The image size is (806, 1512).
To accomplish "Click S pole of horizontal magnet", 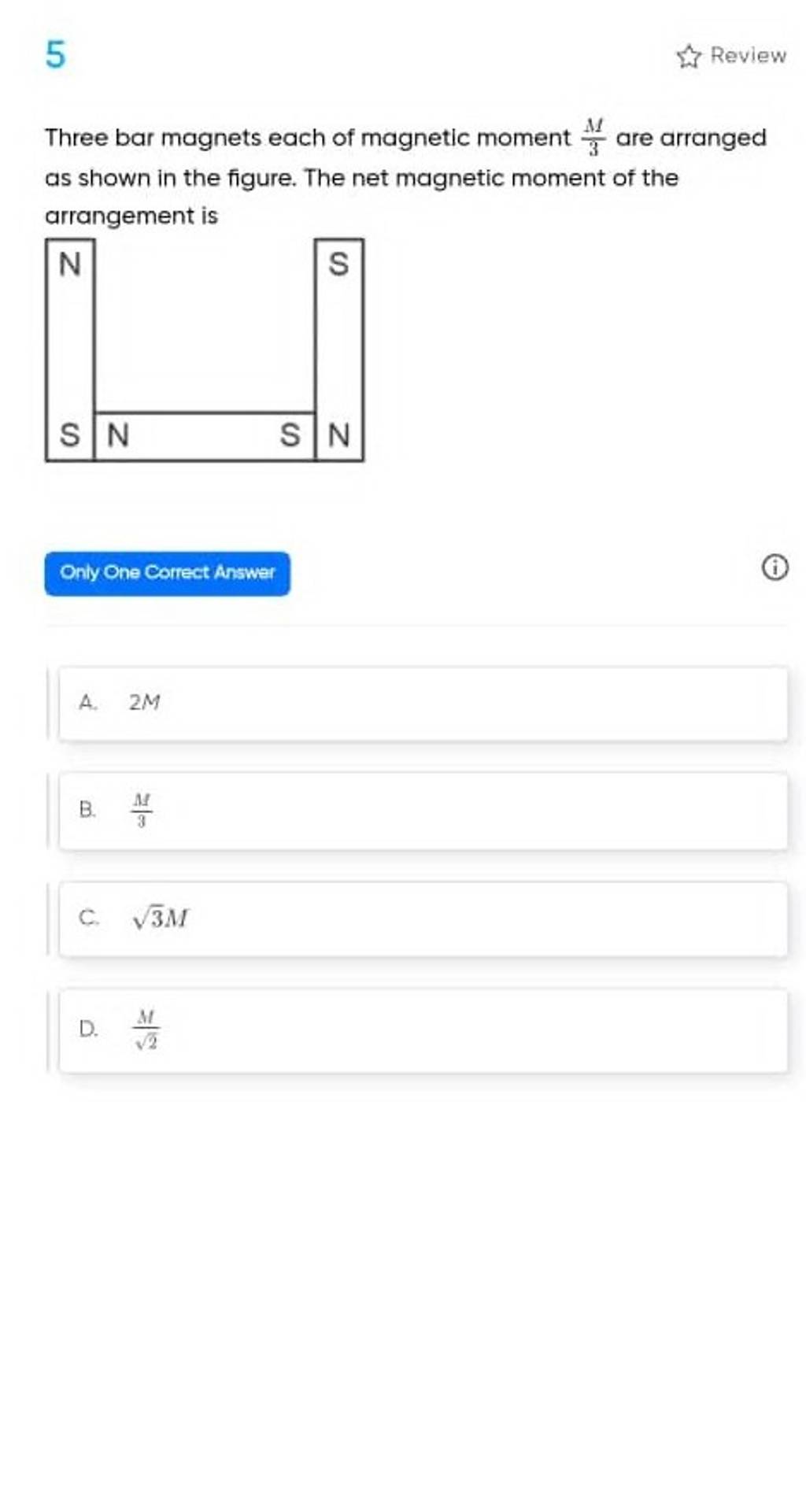I will tap(290, 434).
